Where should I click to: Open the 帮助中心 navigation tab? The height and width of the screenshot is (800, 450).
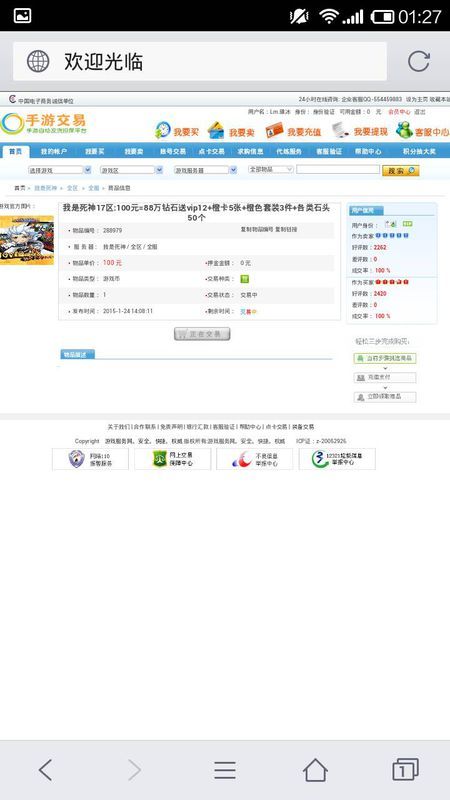click(x=368, y=152)
